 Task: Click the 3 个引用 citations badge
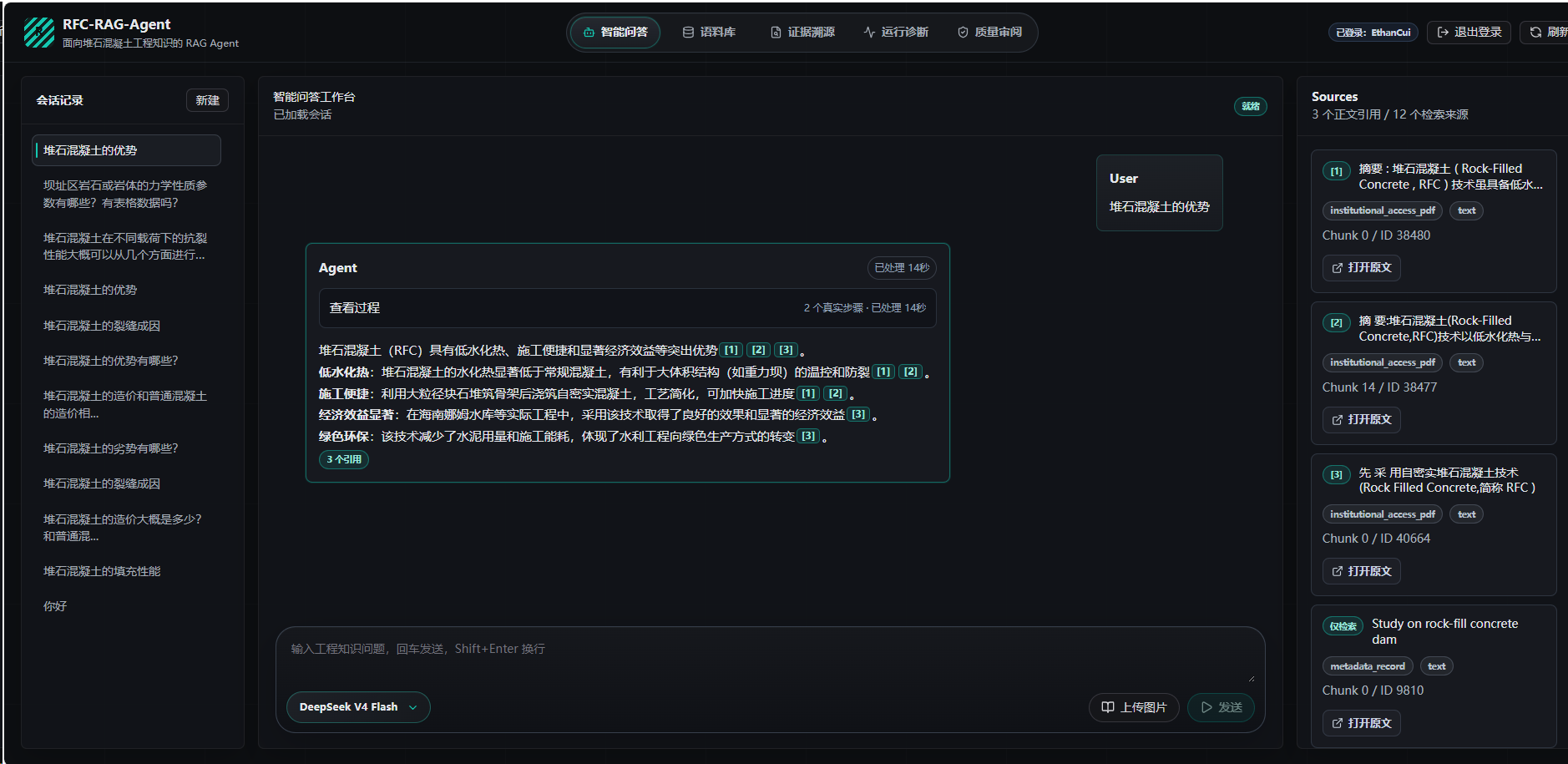pos(344,459)
